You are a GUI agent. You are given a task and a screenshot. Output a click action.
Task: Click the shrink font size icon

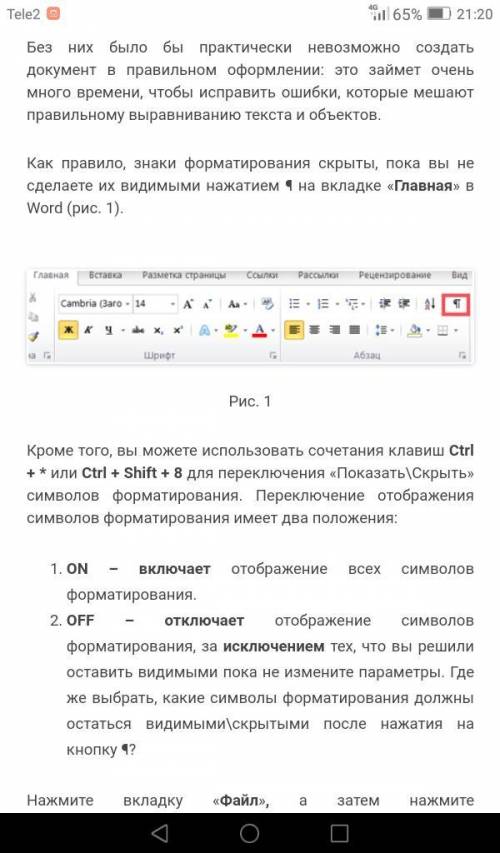pyautogui.click(x=207, y=304)
